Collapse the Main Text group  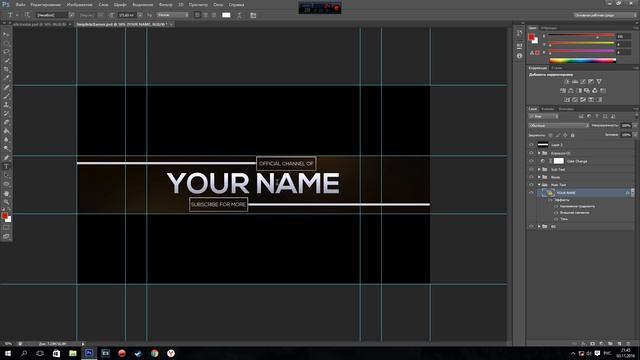point(539,185)
